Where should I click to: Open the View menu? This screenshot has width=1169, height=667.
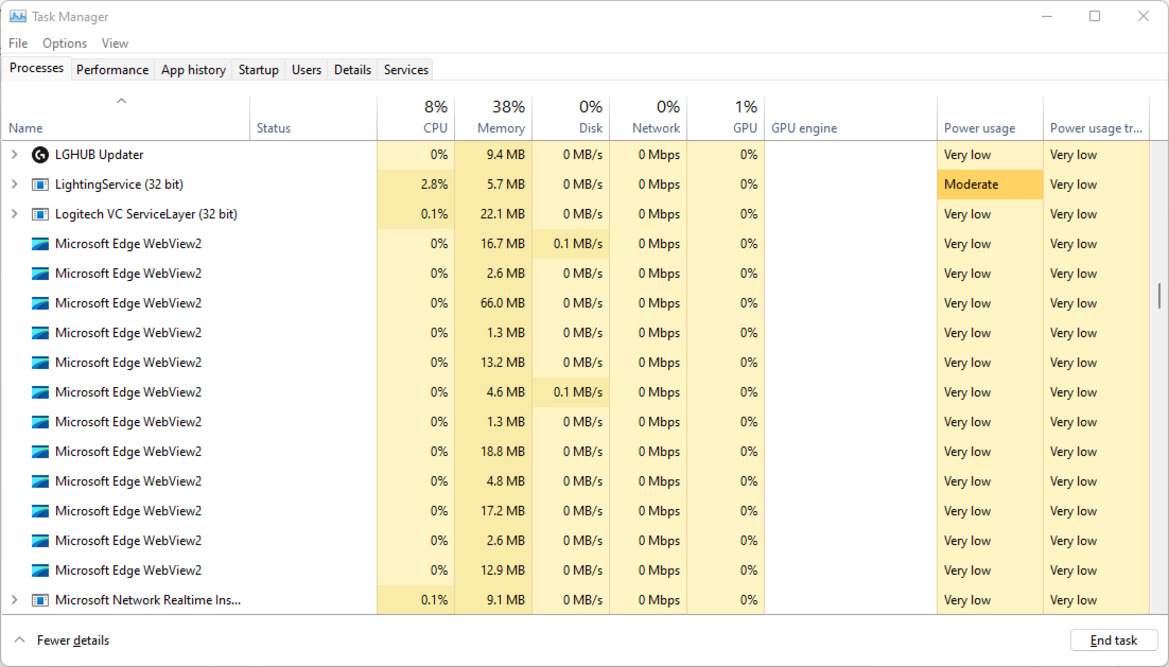[x=114, y=43]
